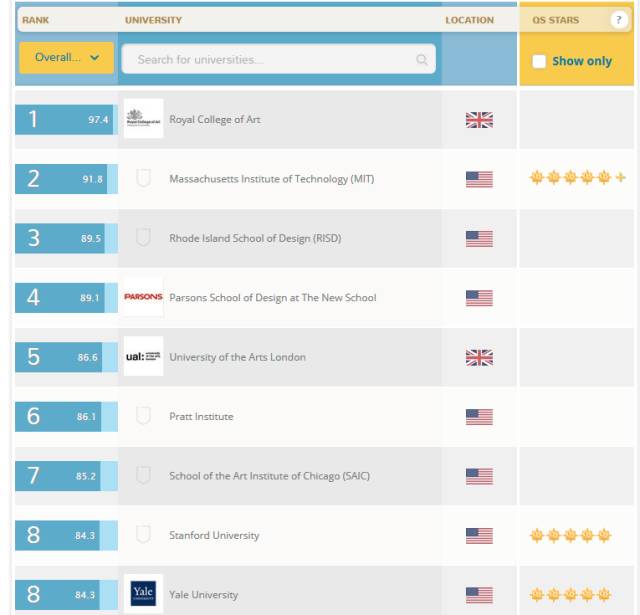Click the Search for universities field
This screenshot has height=615, width=640.
click(x=278, y=59)
